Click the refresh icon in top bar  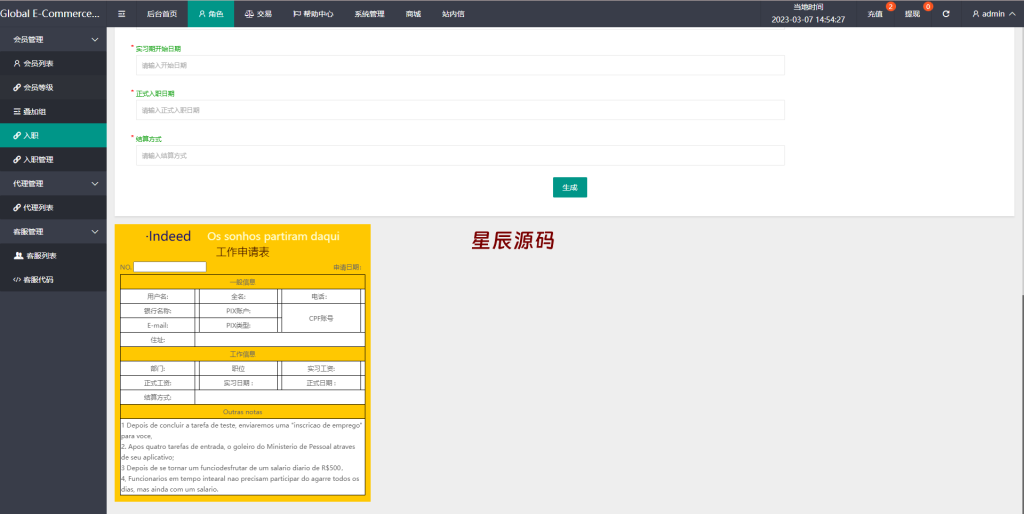tap(946, 14)
